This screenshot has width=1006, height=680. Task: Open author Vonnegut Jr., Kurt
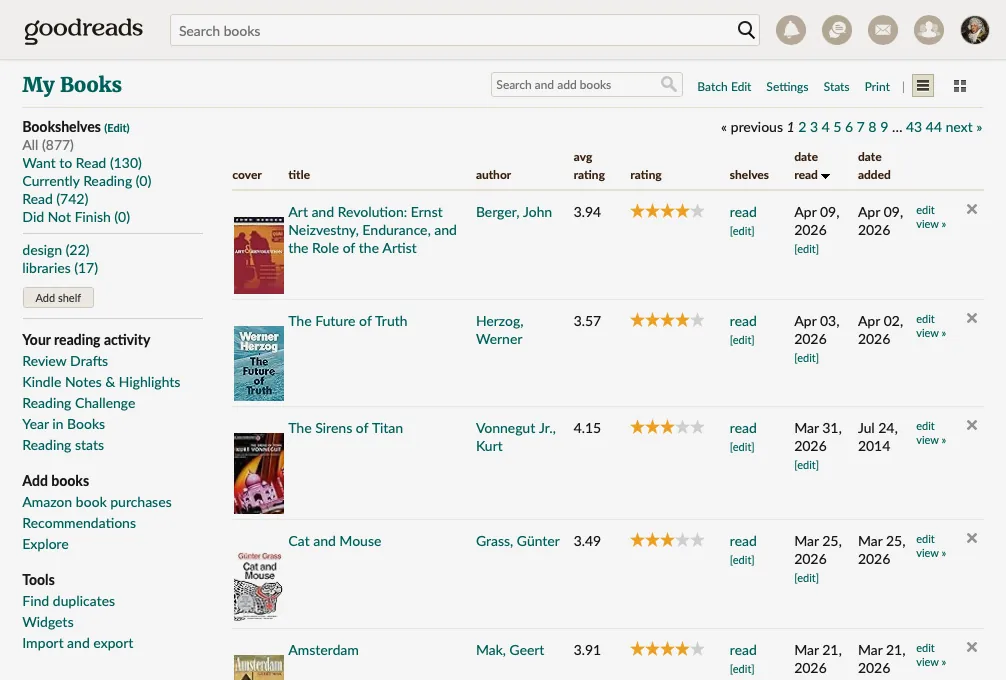coord(516,437)
